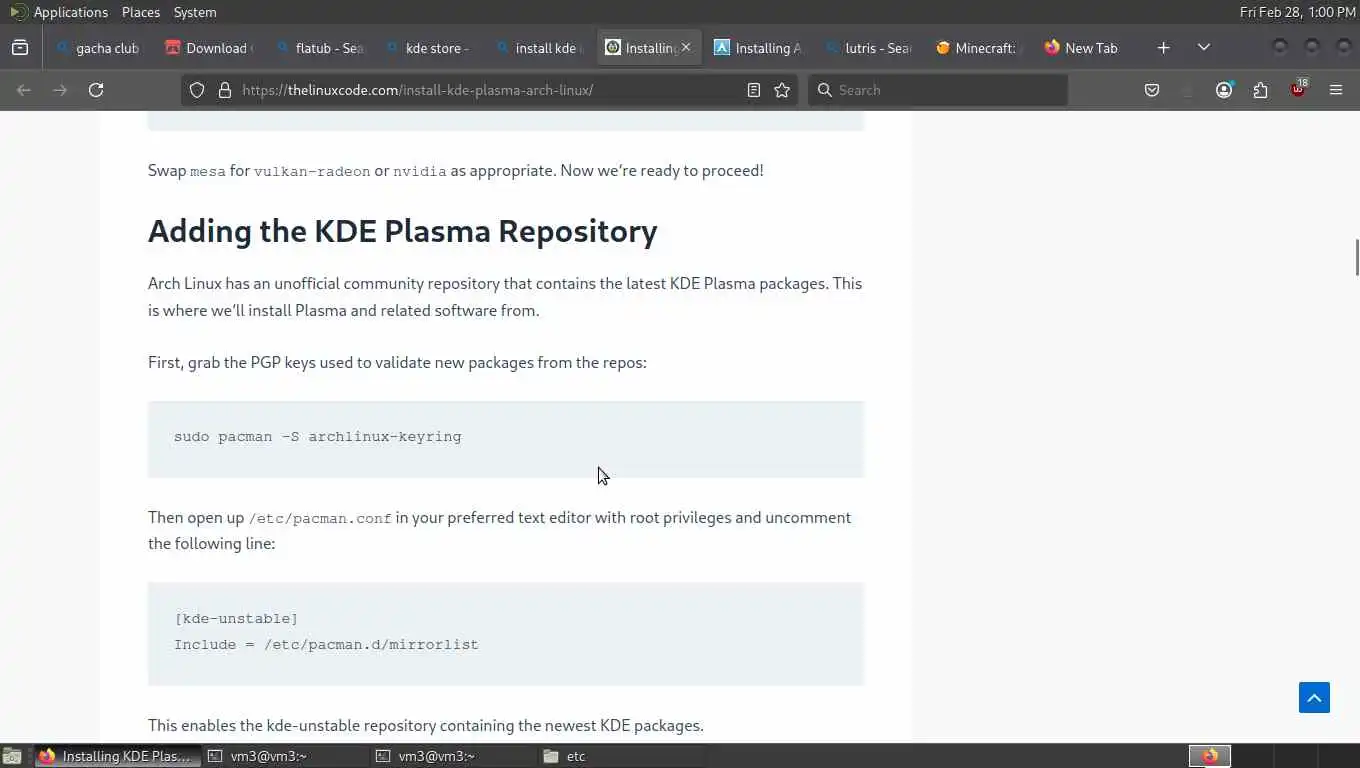Switch to the Installing A tab
Viewport: 1360px width, 768px height.
point(758,47)
